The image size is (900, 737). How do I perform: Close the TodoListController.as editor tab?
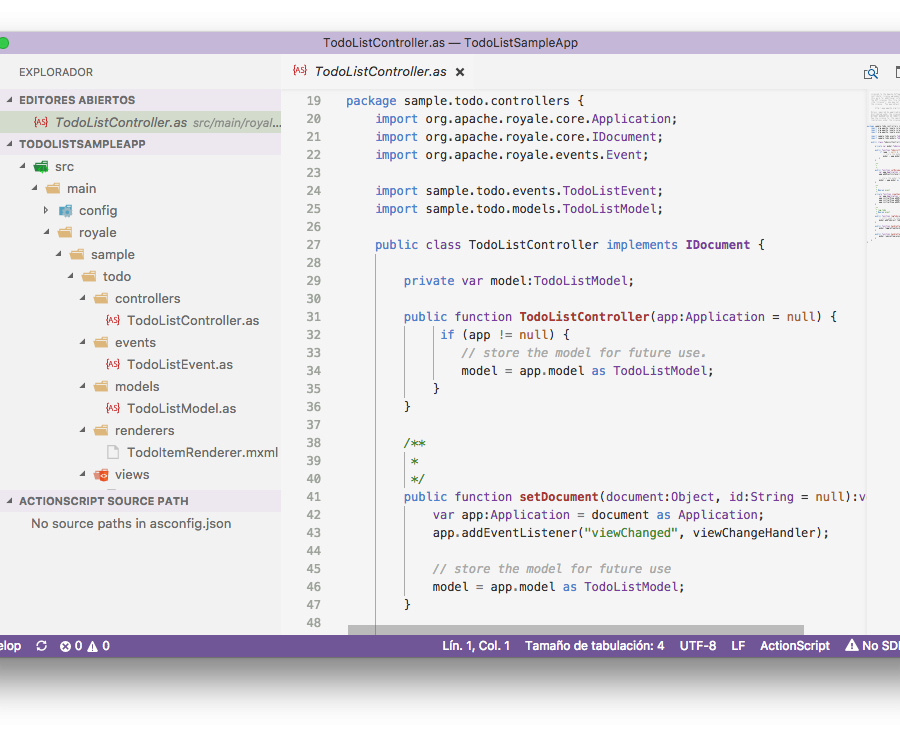click(x=460, y=72)
